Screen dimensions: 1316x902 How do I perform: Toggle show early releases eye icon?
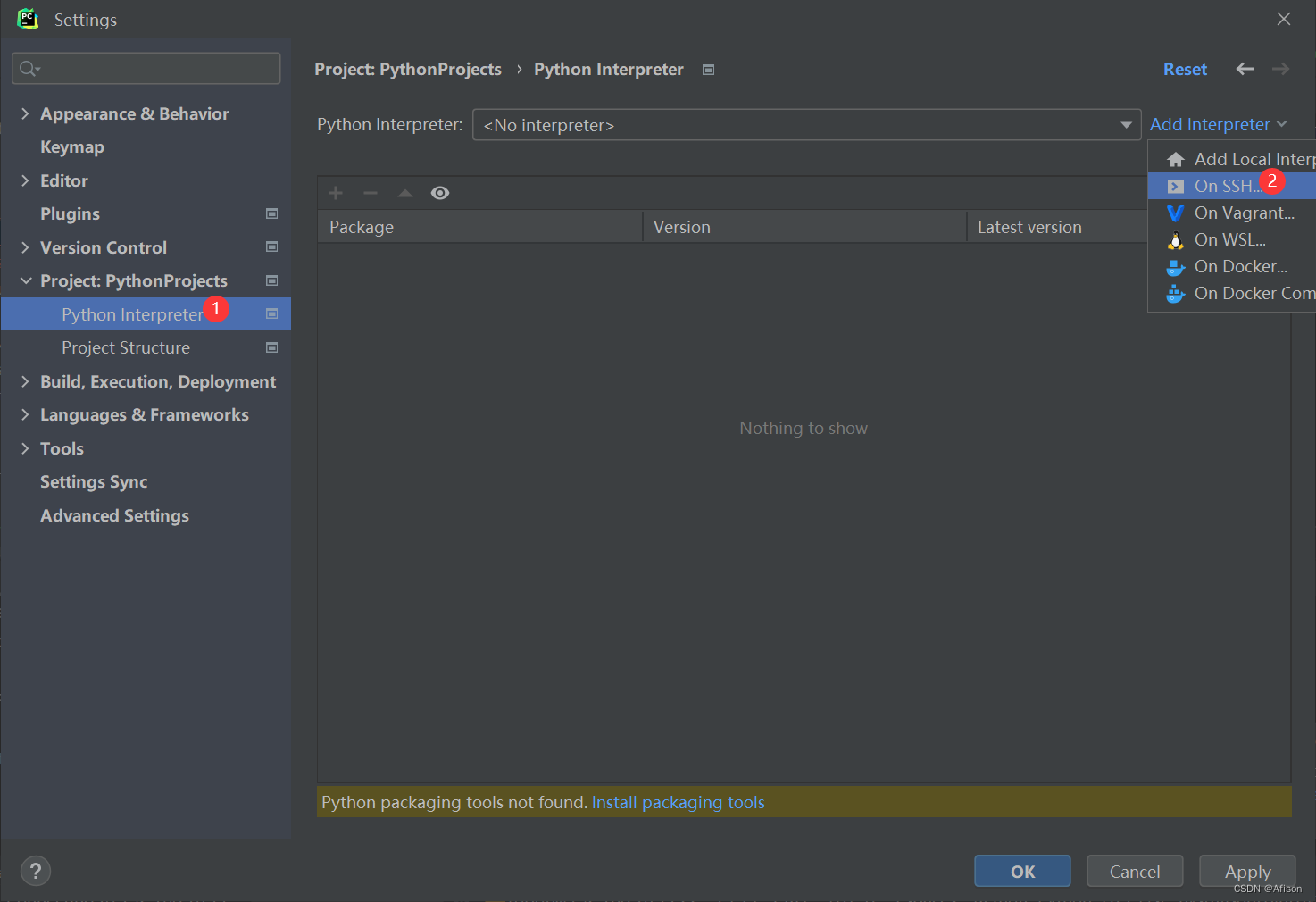click(x=440, y=193)
